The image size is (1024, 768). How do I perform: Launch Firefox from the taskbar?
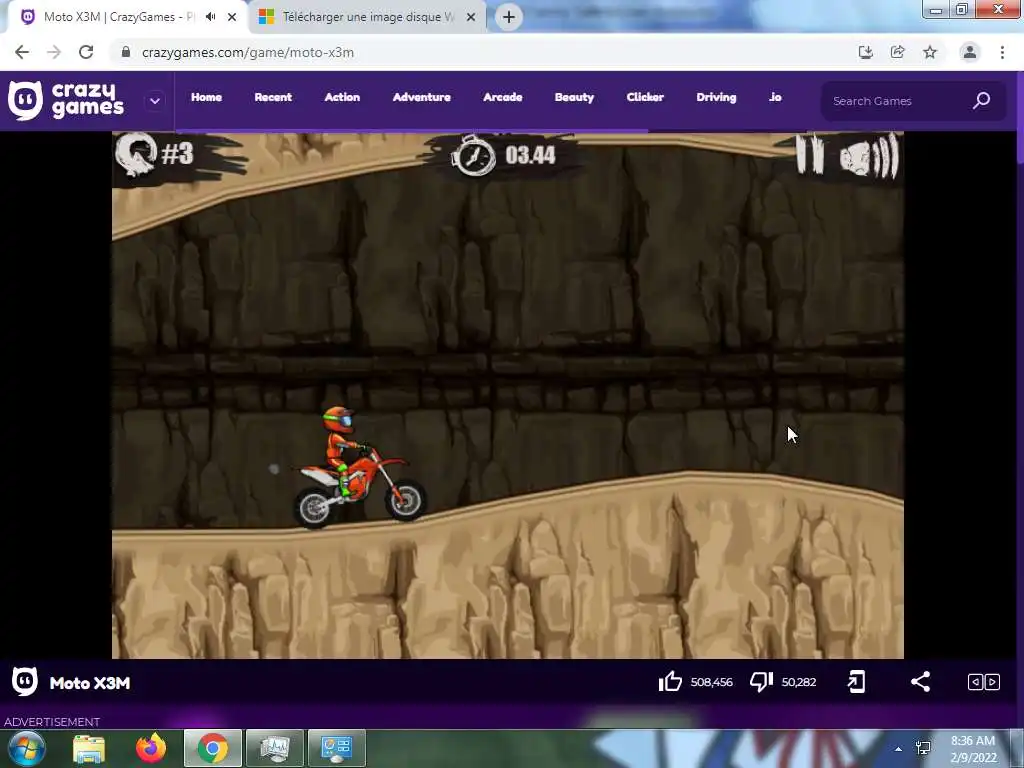tap(151, 748)
